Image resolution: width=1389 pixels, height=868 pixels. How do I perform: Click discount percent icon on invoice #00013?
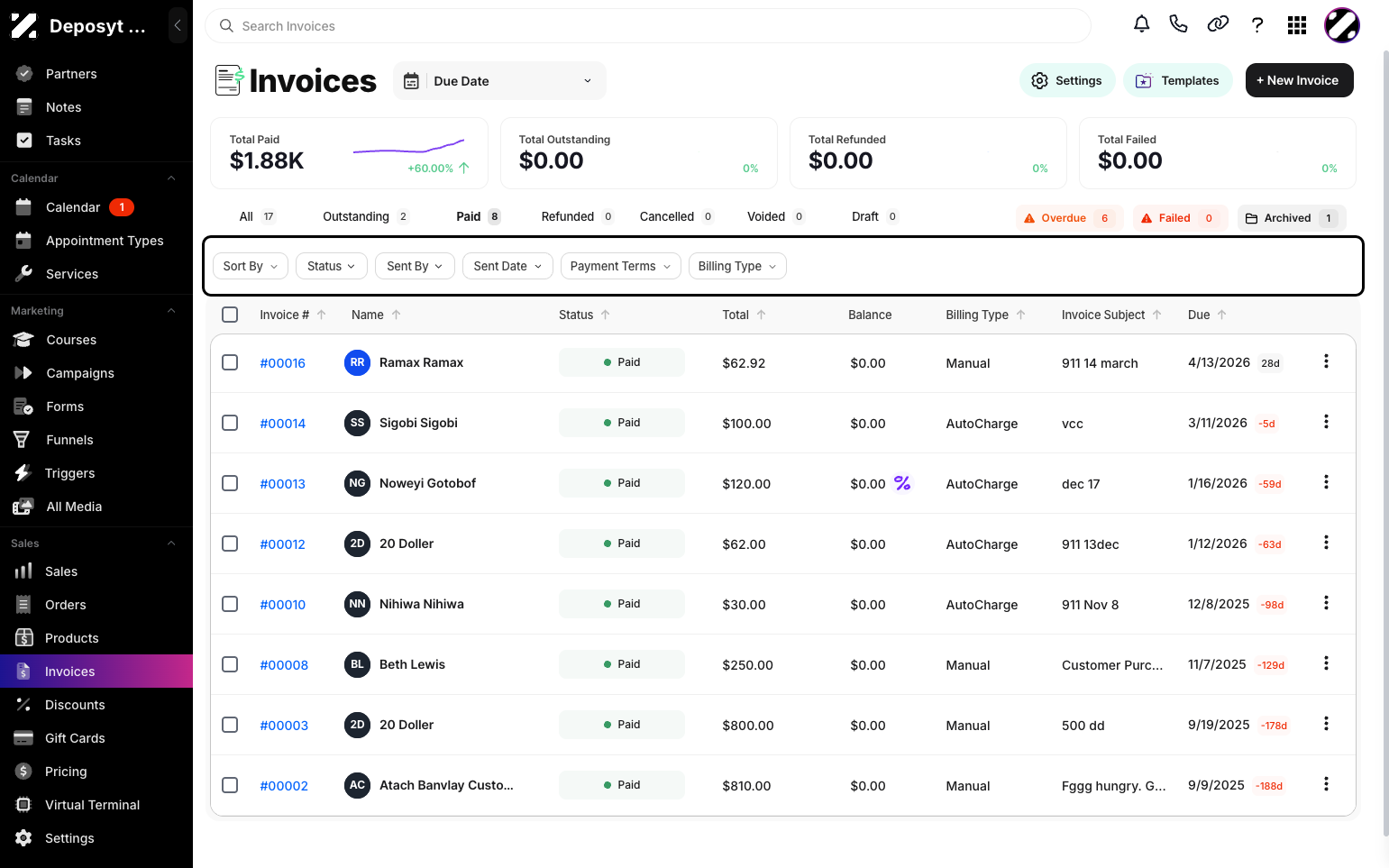click(x=902, y=483)
